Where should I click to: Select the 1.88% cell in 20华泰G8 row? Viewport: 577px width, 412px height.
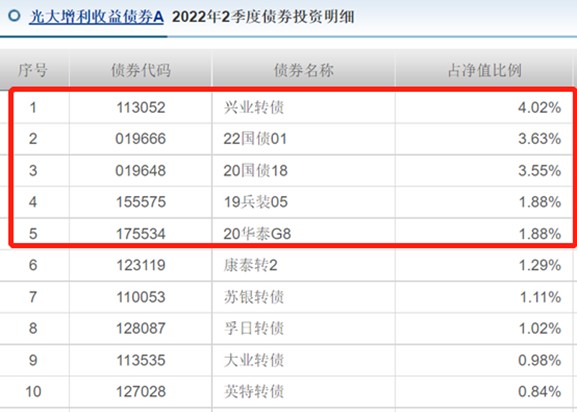(540, 234)
